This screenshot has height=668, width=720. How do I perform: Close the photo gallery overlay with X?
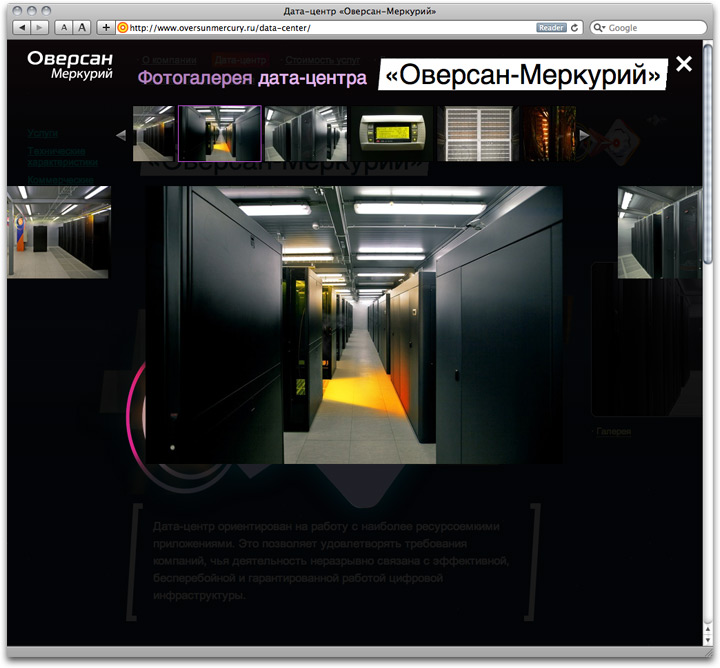pos(684,65)
